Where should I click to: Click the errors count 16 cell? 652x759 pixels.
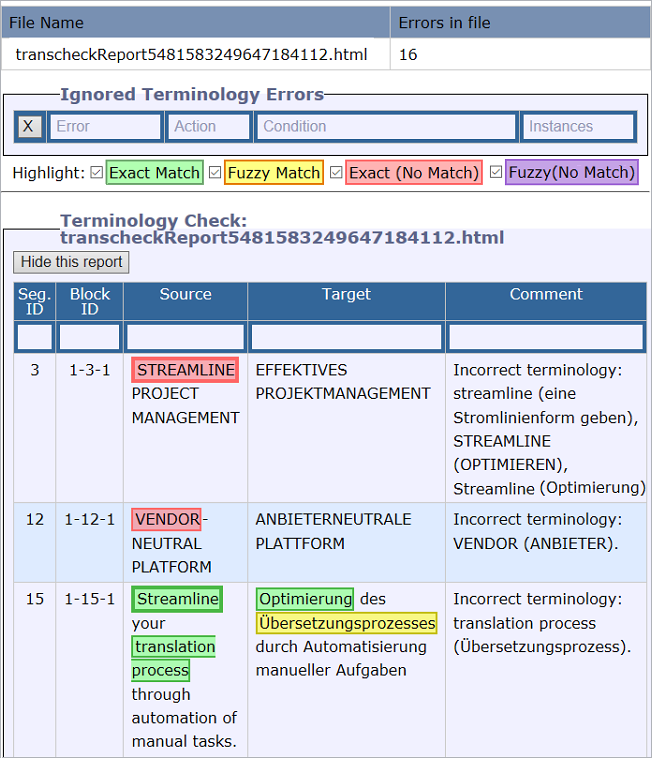click(x=520, y=55)
